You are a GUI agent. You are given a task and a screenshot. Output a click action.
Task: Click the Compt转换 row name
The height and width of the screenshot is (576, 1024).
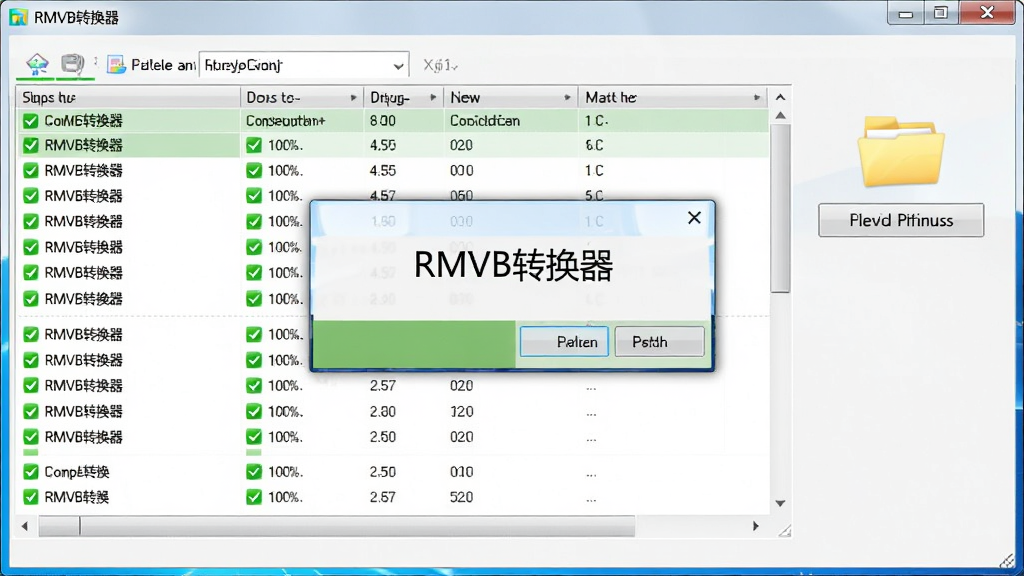point(76,472)
